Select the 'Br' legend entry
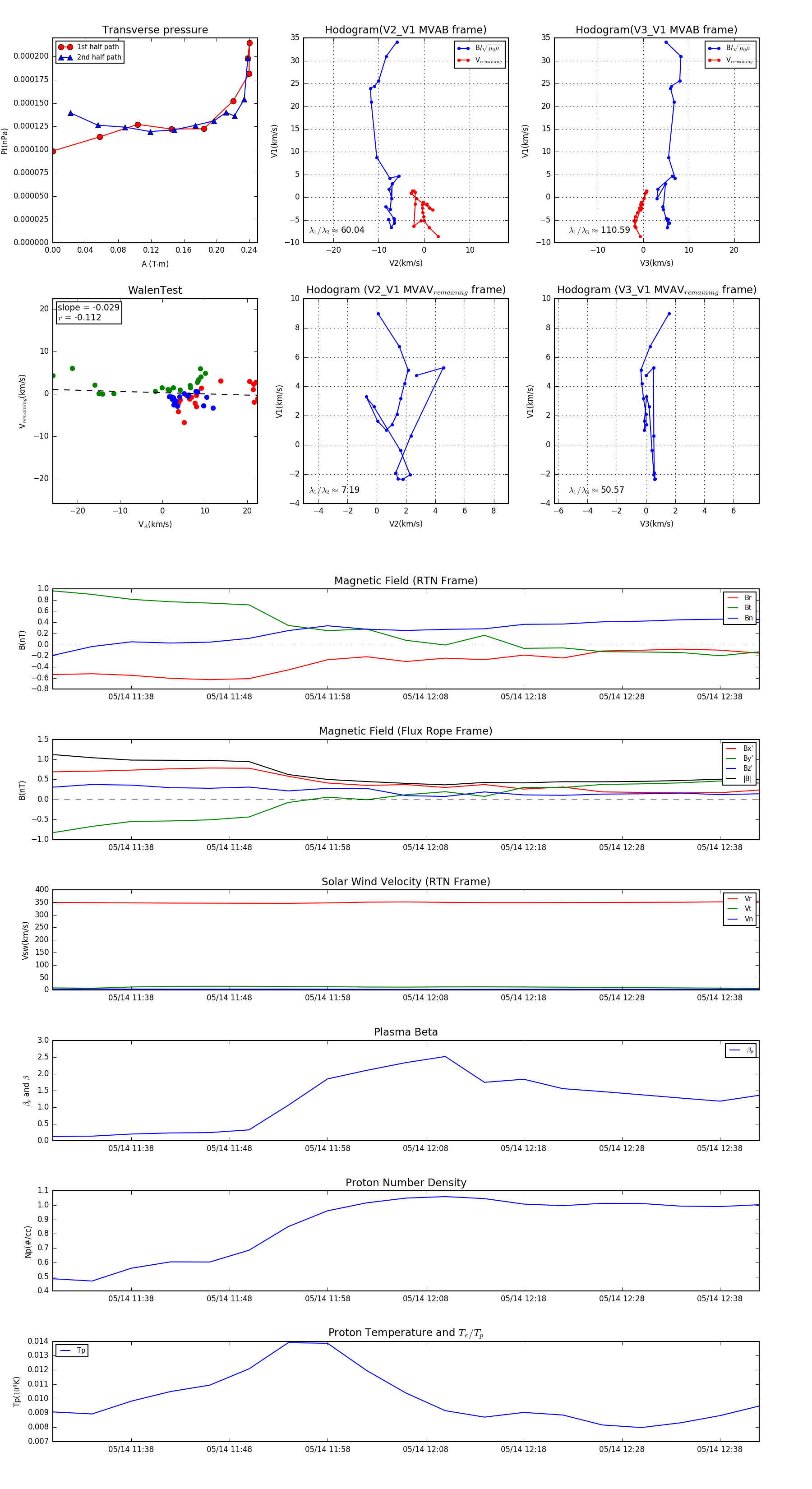812x1489 pixels. 740,598
